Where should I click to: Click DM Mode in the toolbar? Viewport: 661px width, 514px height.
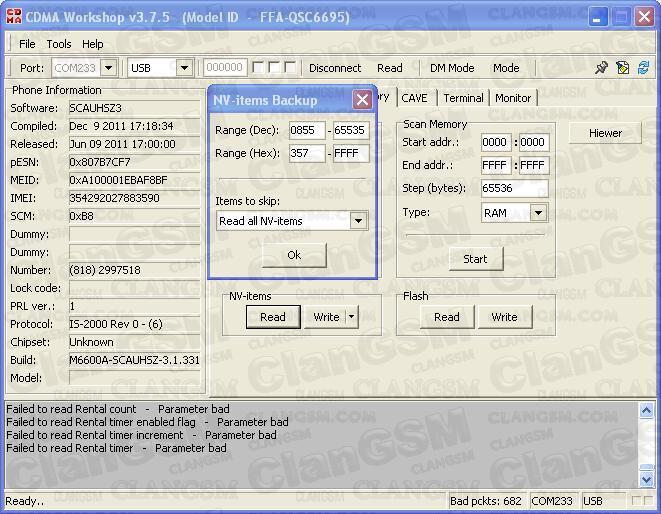452,68
